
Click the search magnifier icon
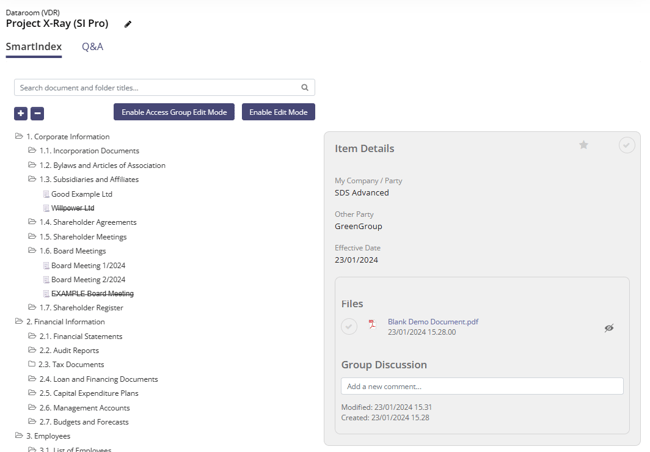305,88
